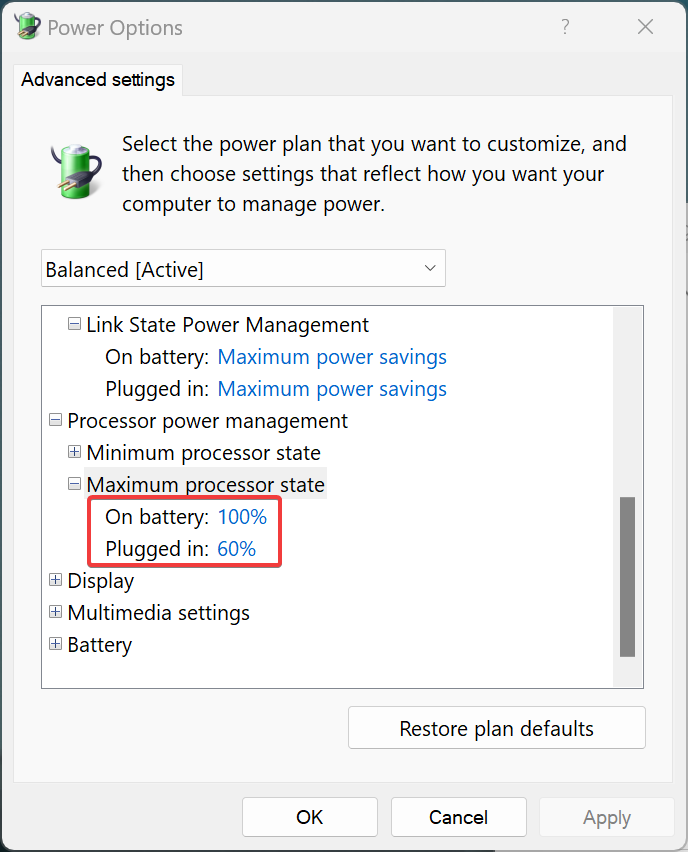Image resolution: width=688 pixels, height=852 pixels.
Task: Click Restore plan defaults button
Action: [x=496, y=728]
